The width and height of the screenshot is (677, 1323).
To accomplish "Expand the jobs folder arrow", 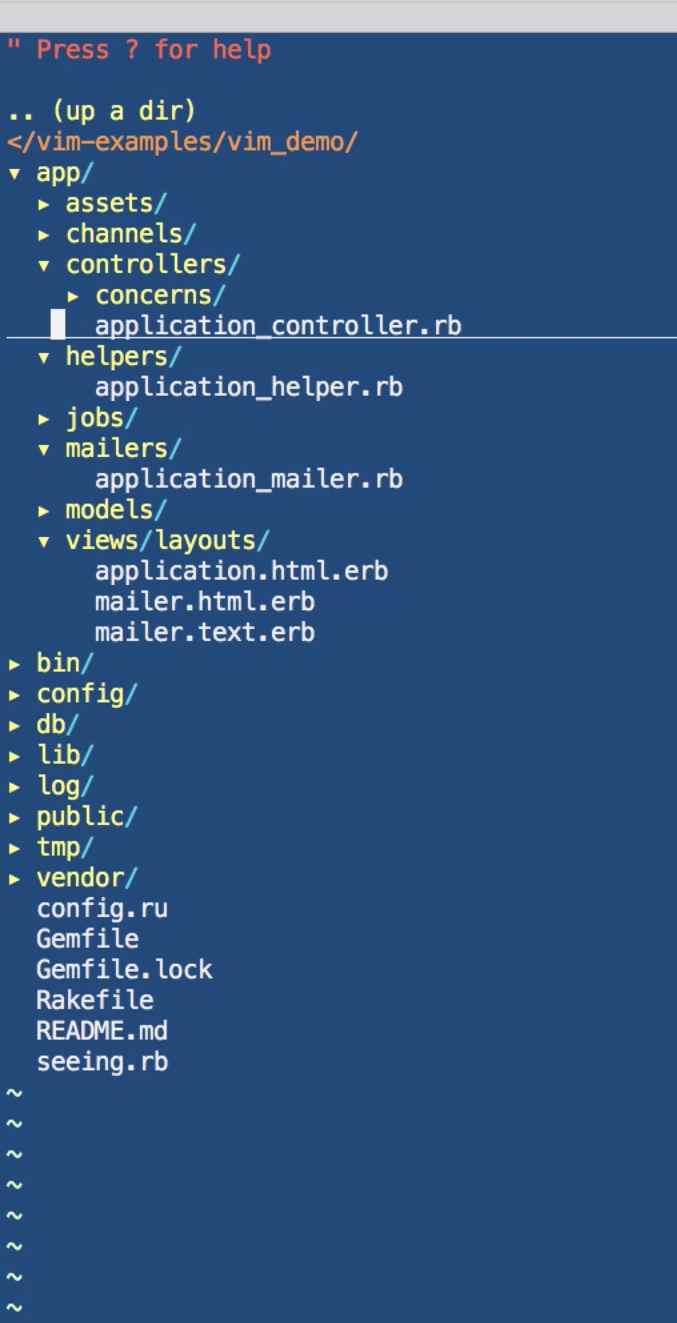I will 43,418.
